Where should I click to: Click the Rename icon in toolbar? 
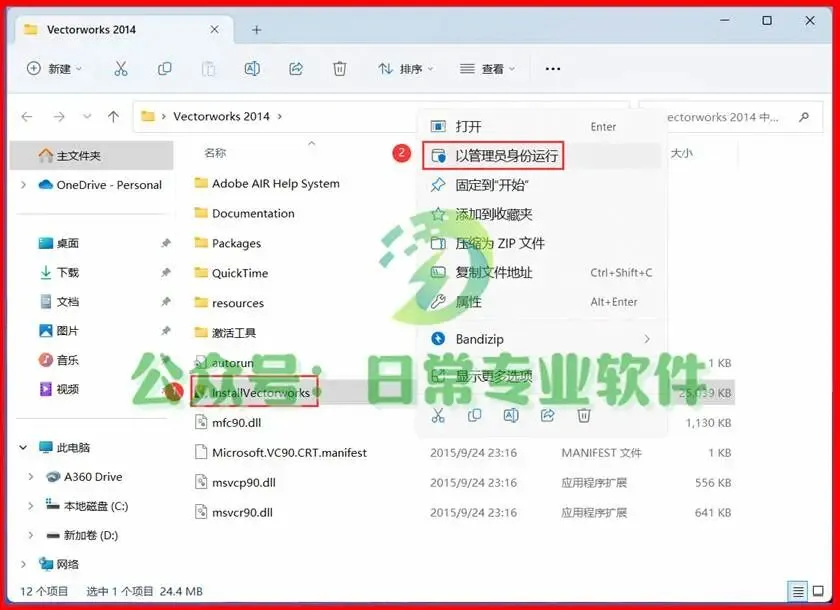252,69
